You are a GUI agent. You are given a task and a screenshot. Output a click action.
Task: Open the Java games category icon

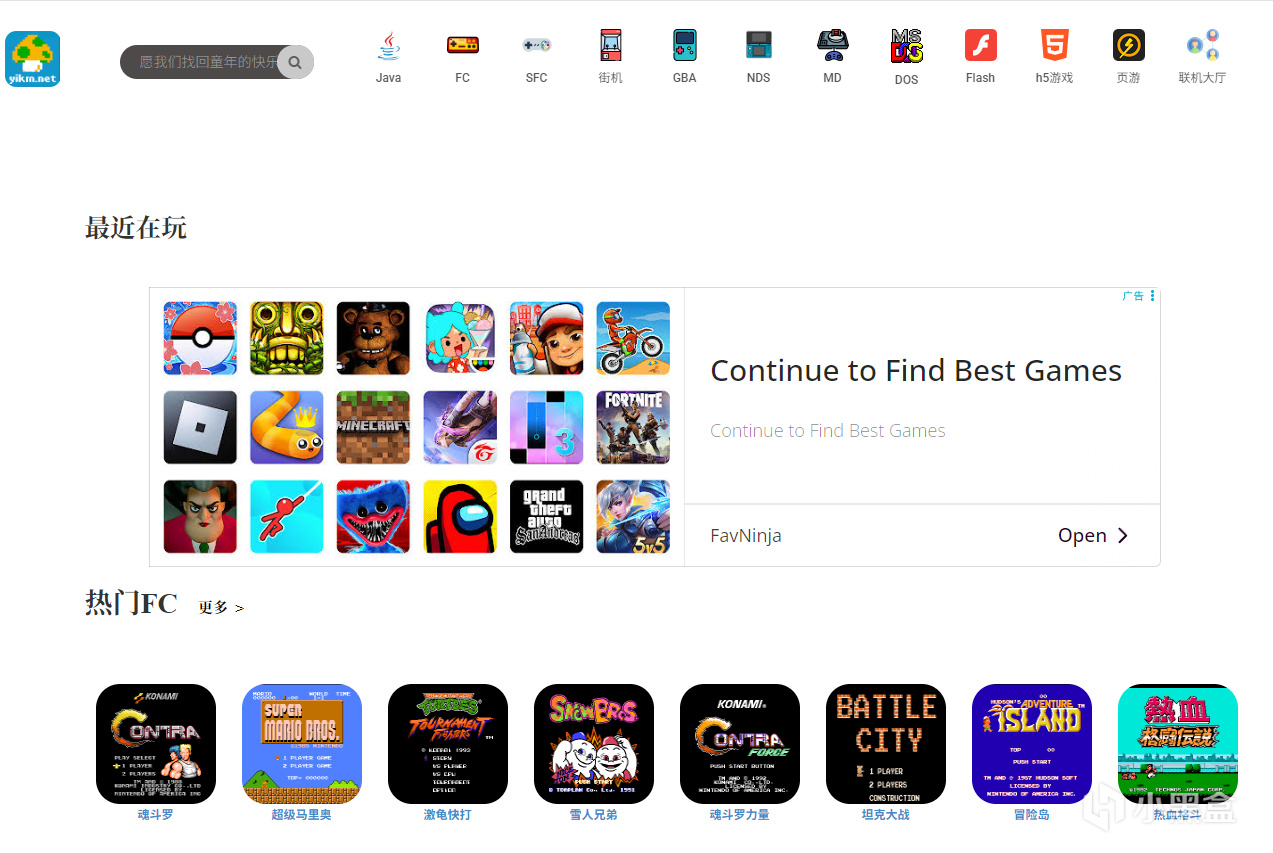tap(389, 45)
